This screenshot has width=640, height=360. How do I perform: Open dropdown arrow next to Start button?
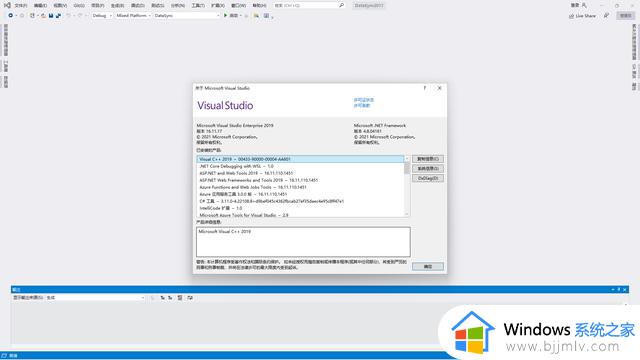coord(241,16)
